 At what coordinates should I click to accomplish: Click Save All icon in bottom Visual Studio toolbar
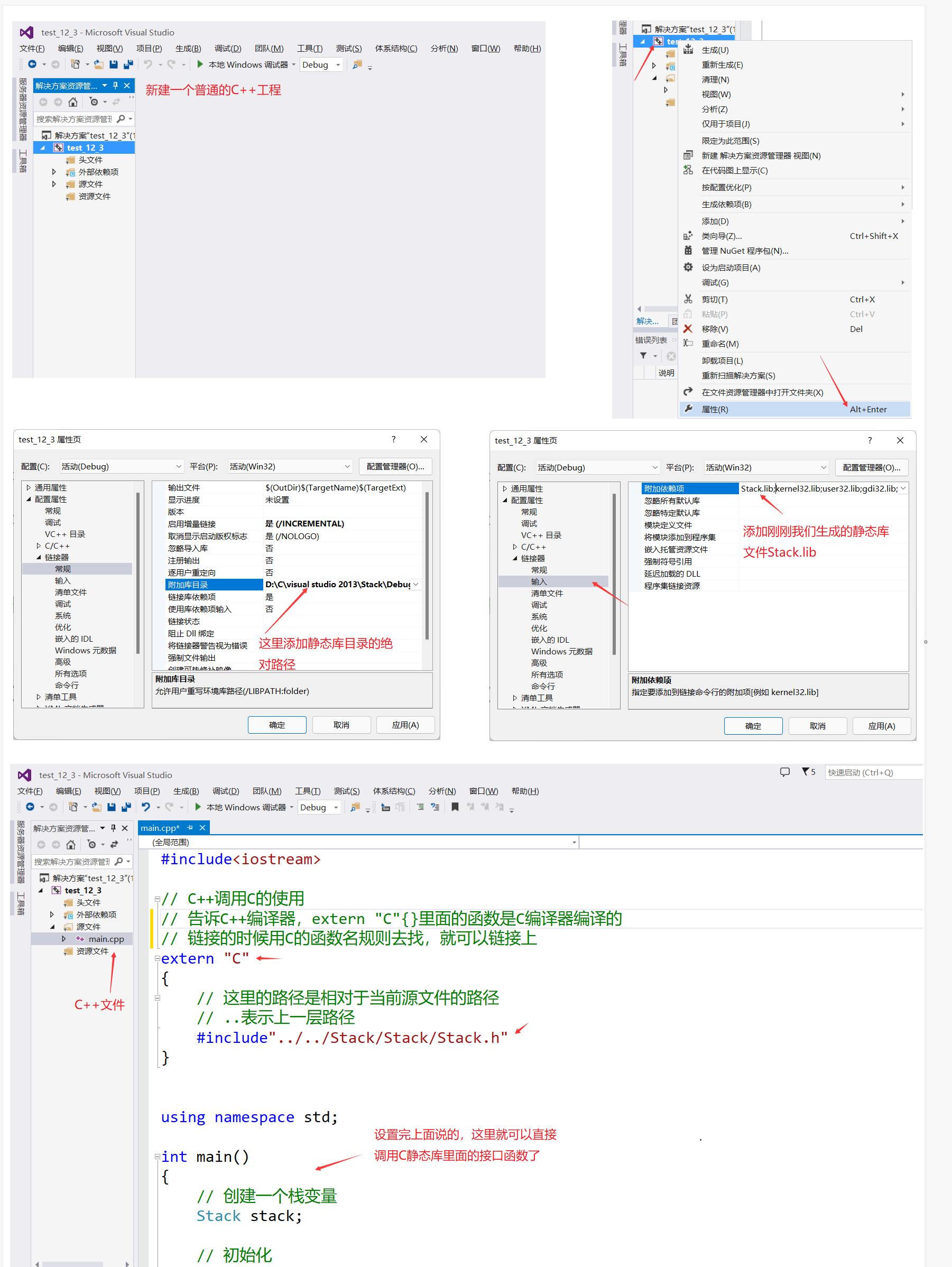click(x=126, y=807)
